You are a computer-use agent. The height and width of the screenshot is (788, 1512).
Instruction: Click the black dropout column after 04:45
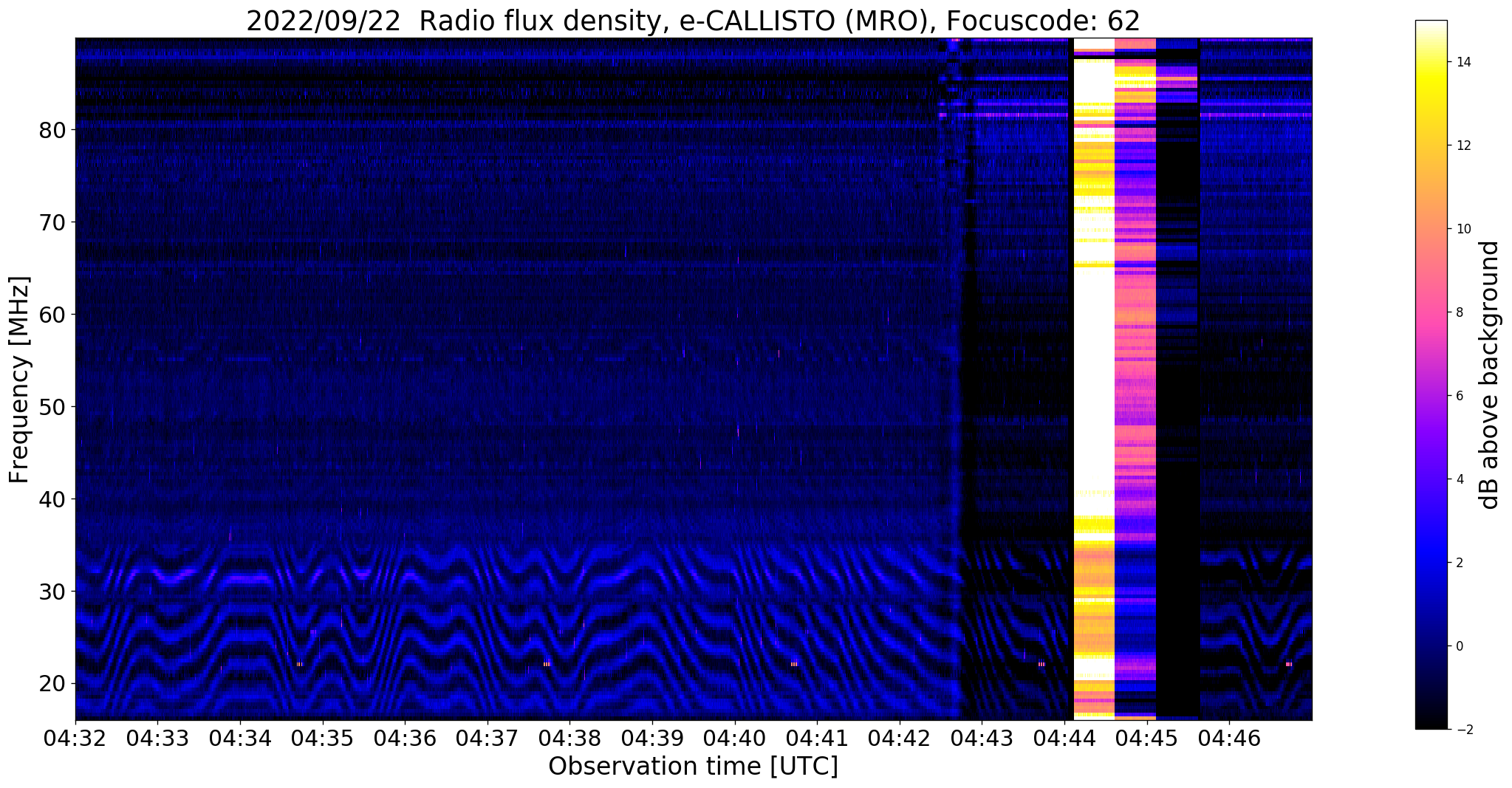coord(1177,379)
